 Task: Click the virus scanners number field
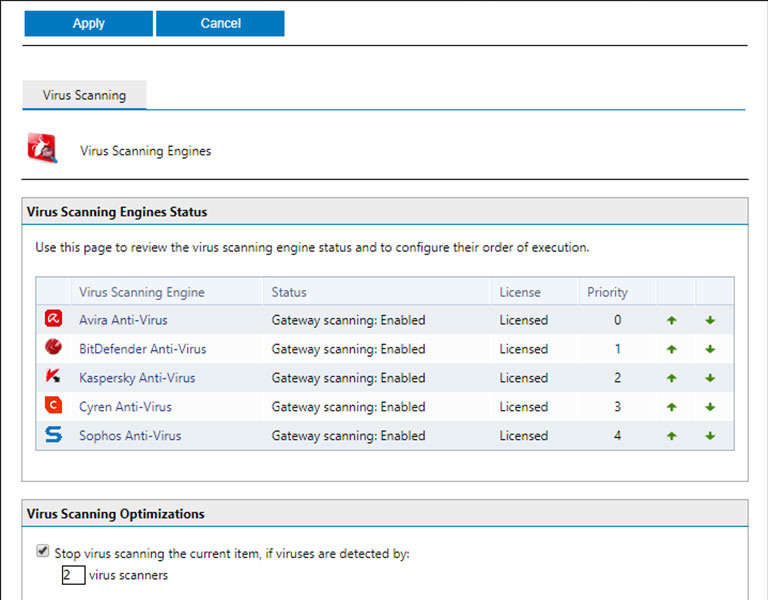click(x=73, y=575)
